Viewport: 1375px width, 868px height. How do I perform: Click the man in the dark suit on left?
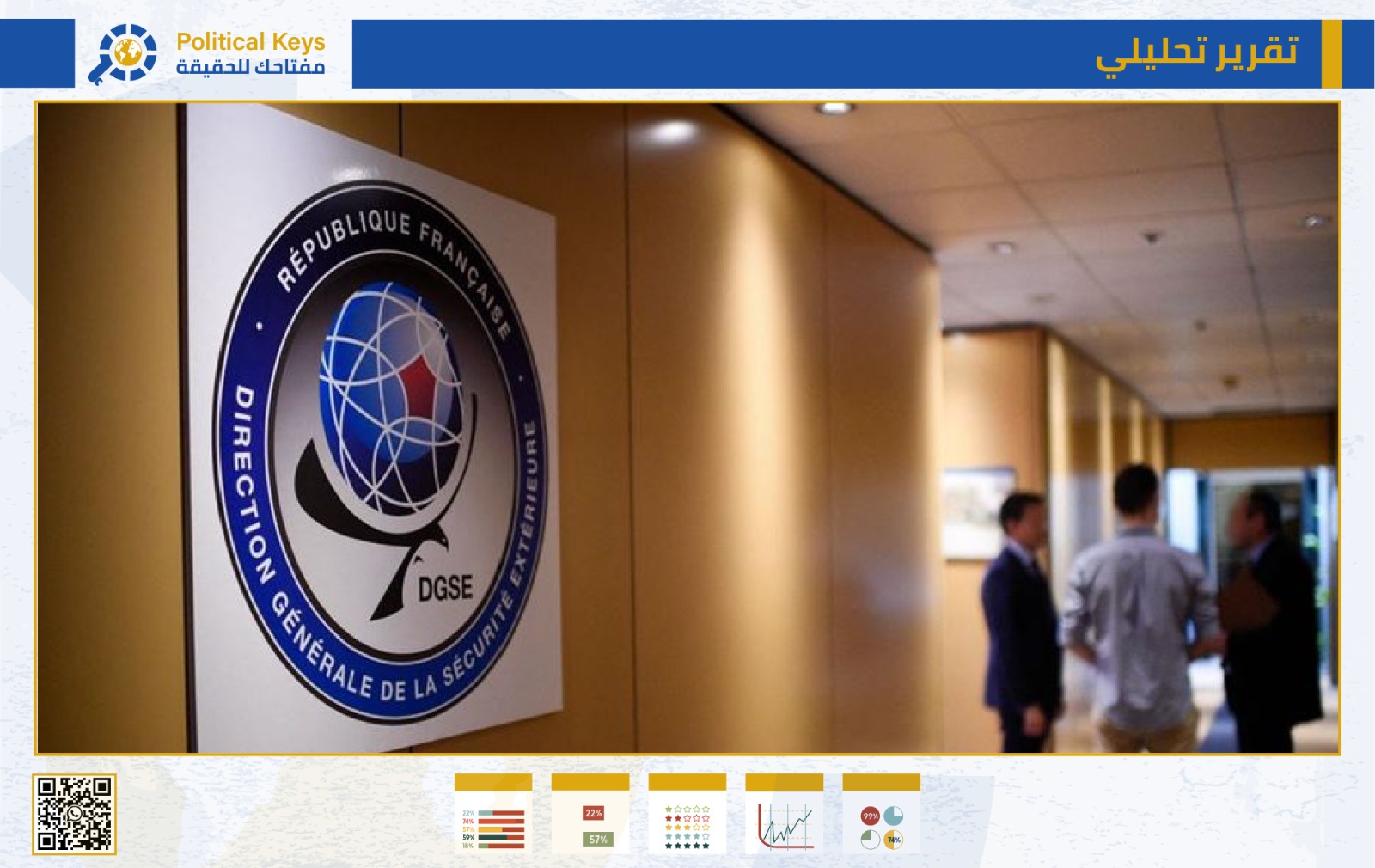[x=1021, y=619]
